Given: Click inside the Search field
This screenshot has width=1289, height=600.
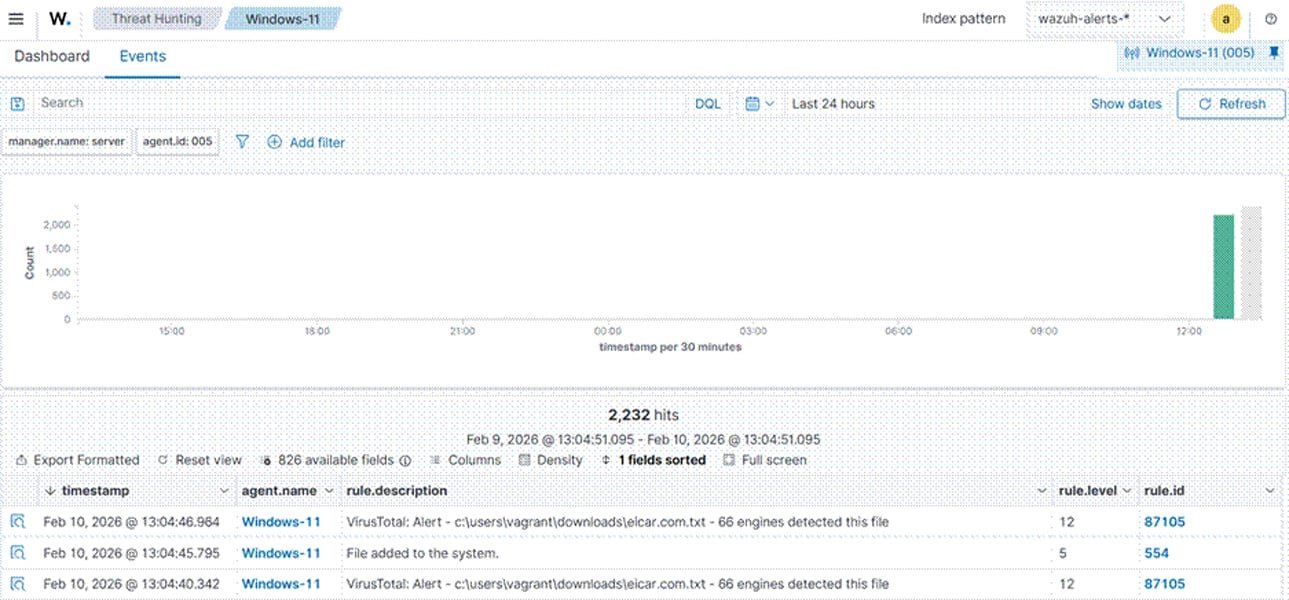Looking at the screenshot, I should [200, 102].
